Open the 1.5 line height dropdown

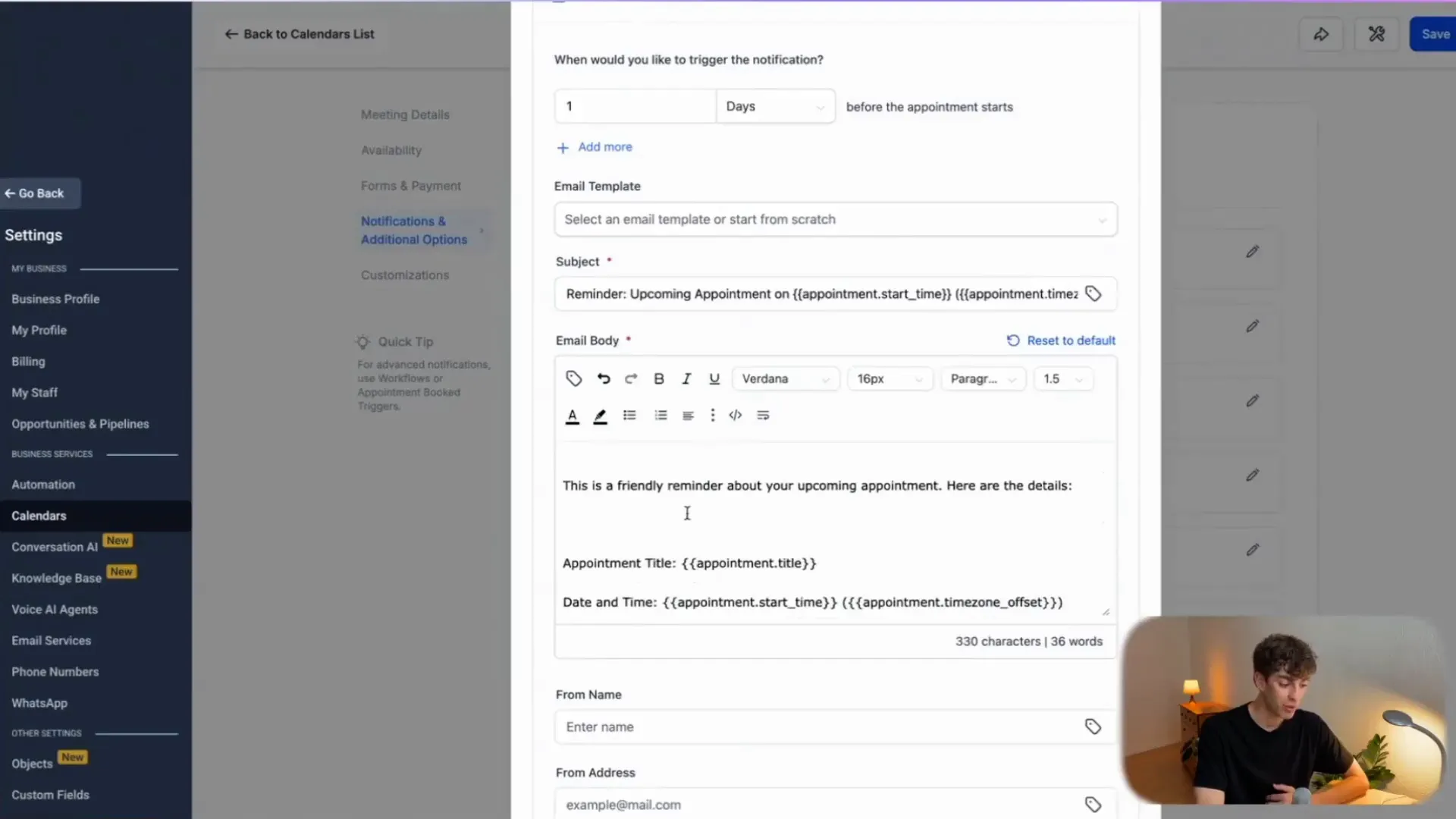tap(1063, 378)
